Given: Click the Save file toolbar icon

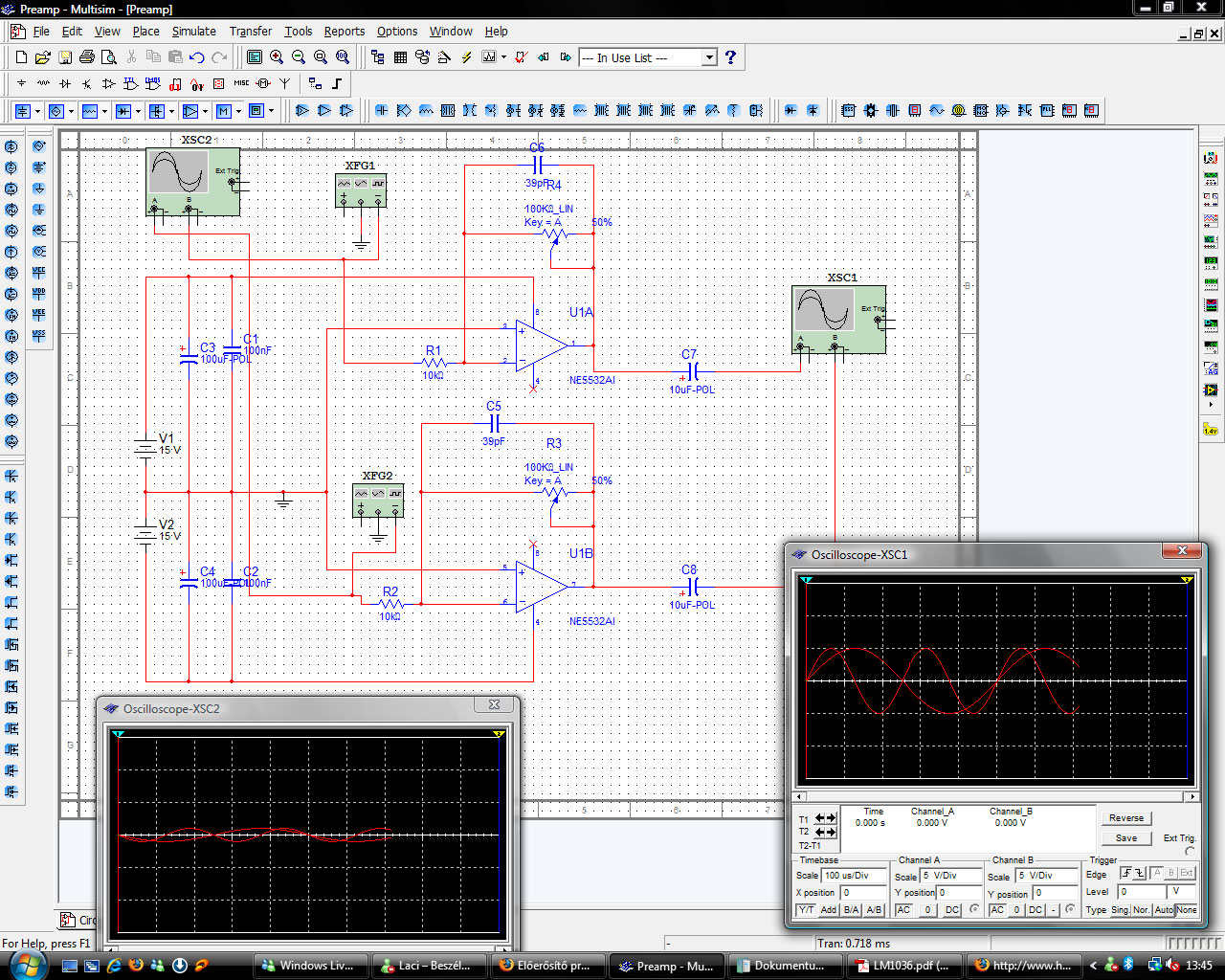Looking at the screenshot, I should click(65, 57).
